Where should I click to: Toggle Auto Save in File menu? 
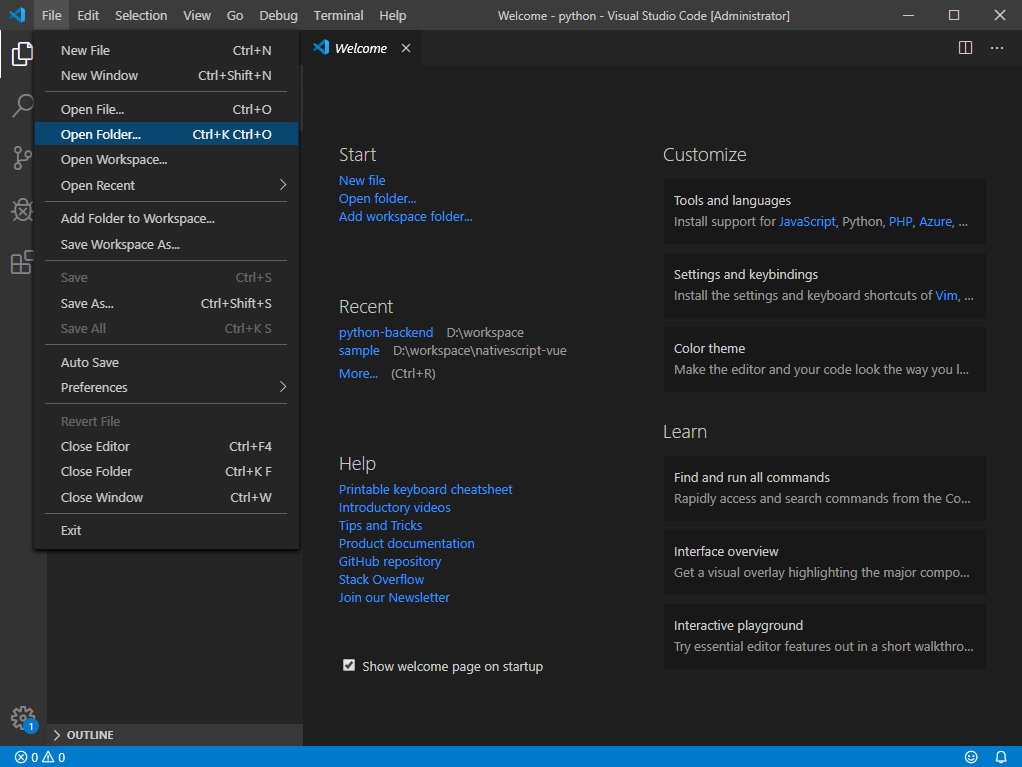pyautogui.click(x=166, y=362)
